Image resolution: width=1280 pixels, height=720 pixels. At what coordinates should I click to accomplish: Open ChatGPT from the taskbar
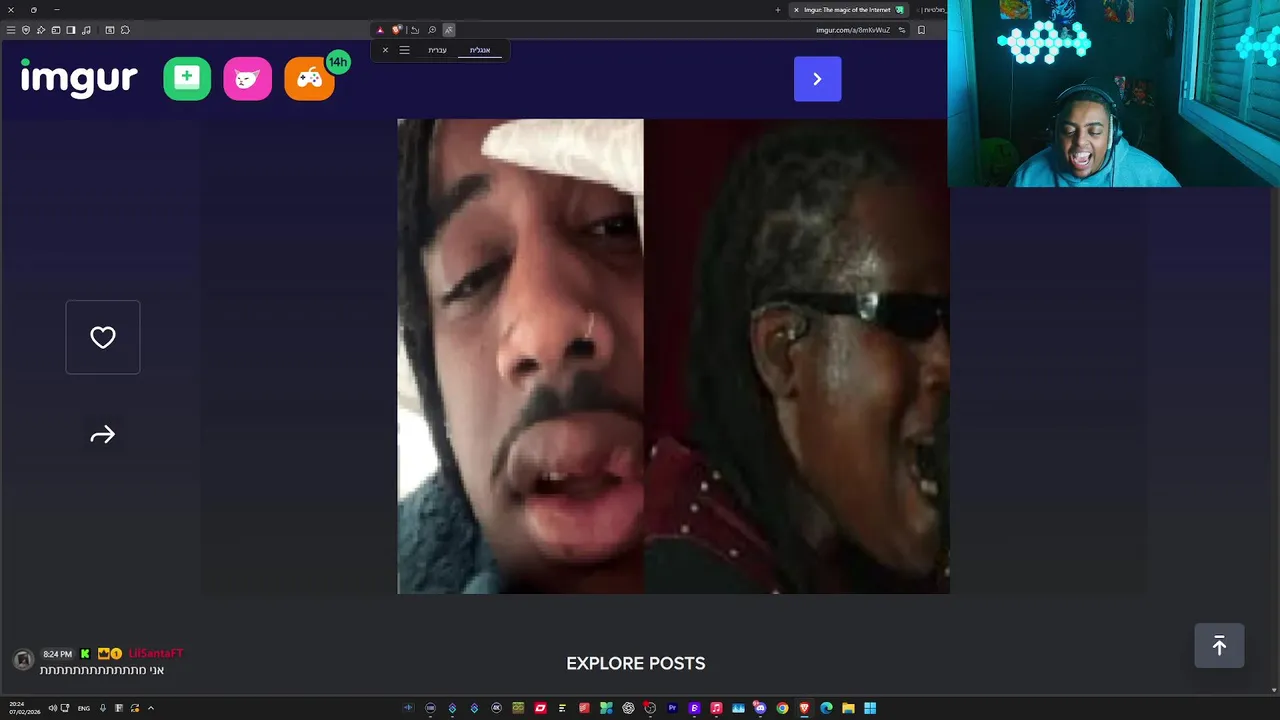click(628, 708)
